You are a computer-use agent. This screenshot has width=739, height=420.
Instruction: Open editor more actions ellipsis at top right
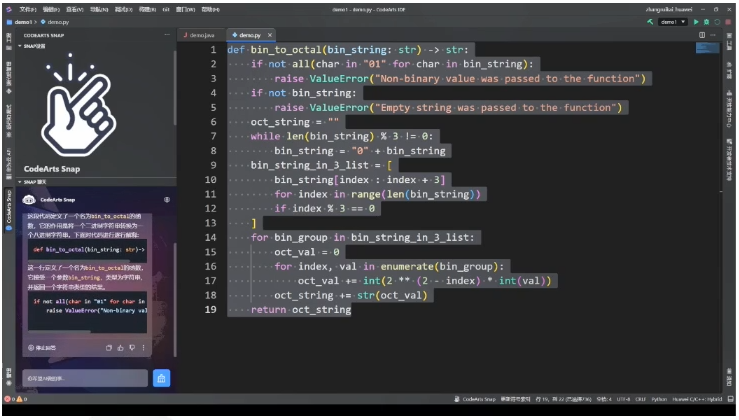pos(713,35)
